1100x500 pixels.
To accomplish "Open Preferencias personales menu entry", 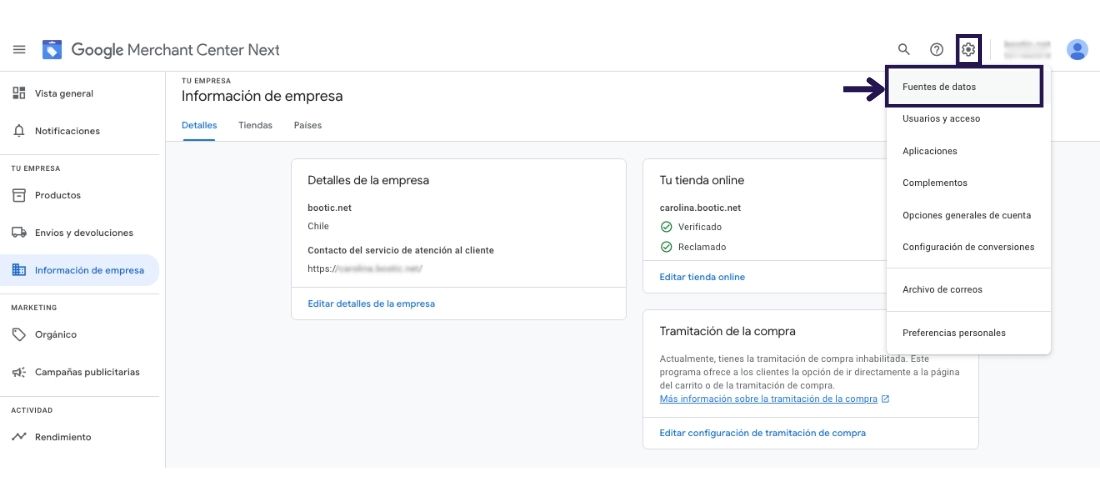I will click(969, 333).
